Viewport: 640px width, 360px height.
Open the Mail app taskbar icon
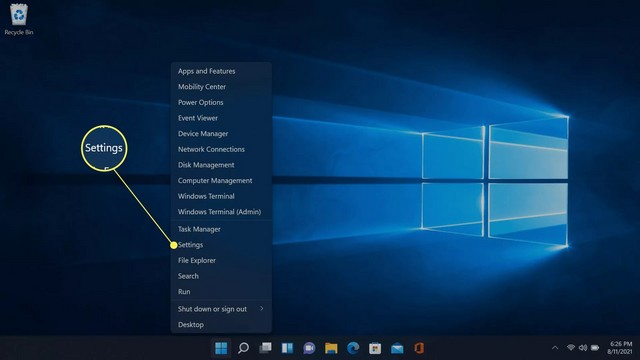point(397,348)
